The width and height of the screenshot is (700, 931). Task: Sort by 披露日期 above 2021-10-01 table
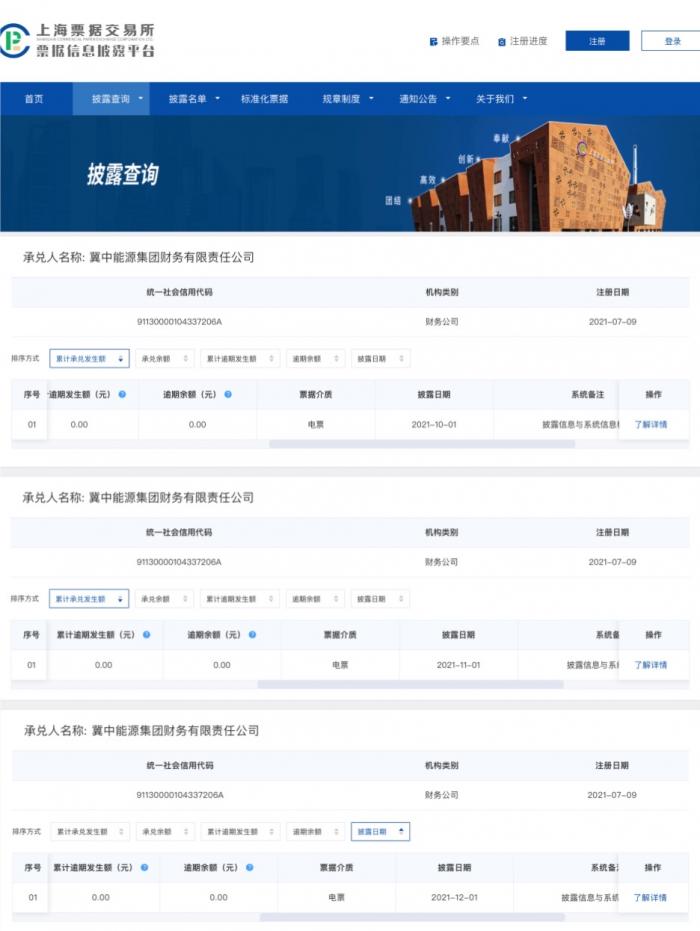click(x=381, y=359)
